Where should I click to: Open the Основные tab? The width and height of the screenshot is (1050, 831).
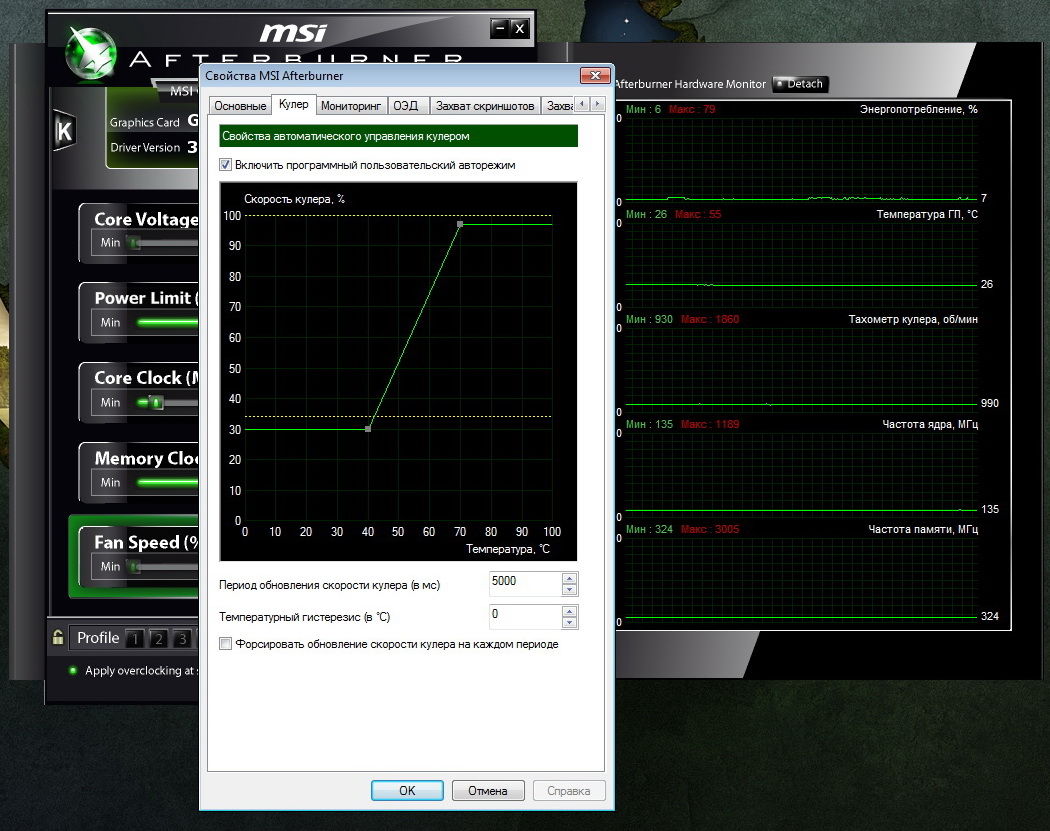(240, 106)
